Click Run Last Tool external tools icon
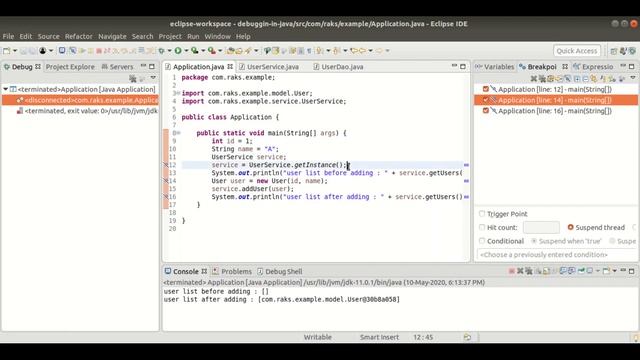 coord(211,51)
